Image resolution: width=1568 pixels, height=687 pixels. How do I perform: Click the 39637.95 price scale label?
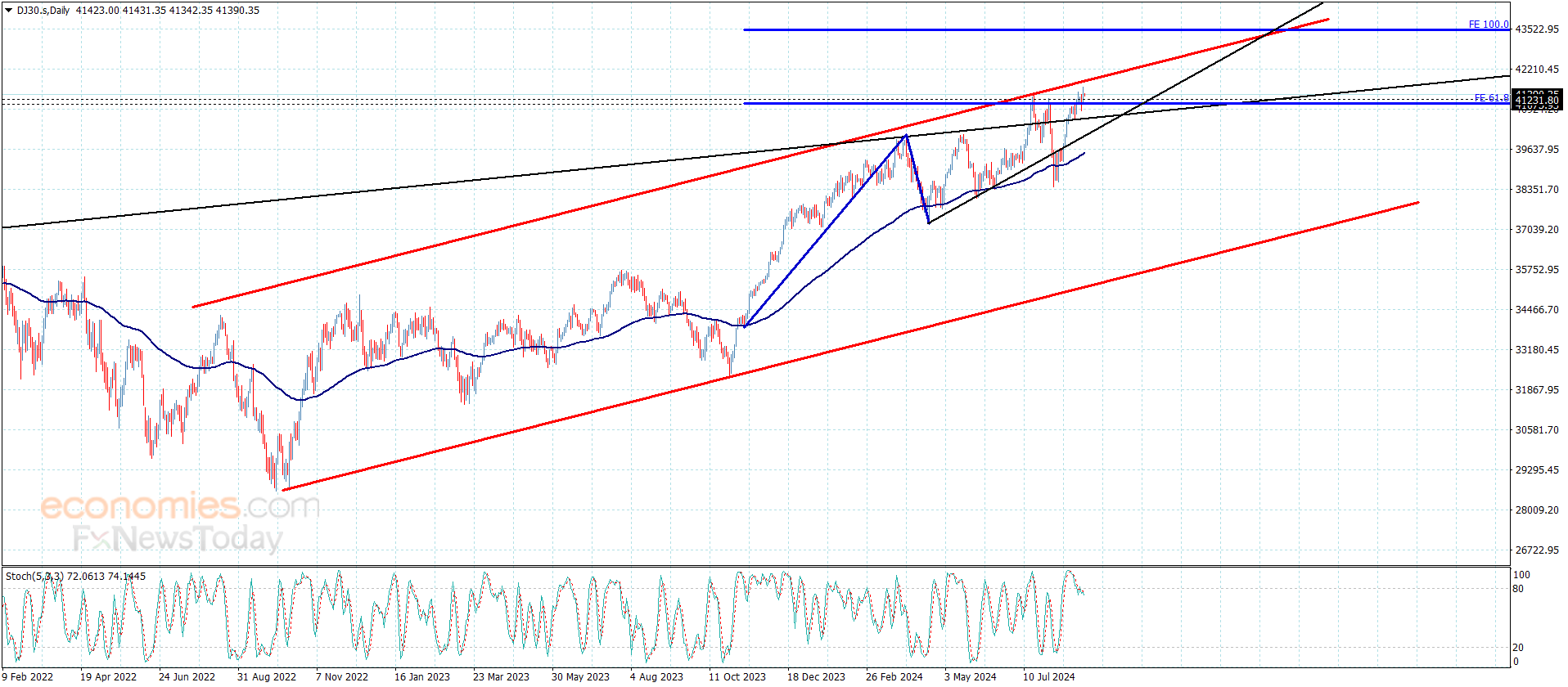click(x=1537, y=150)
